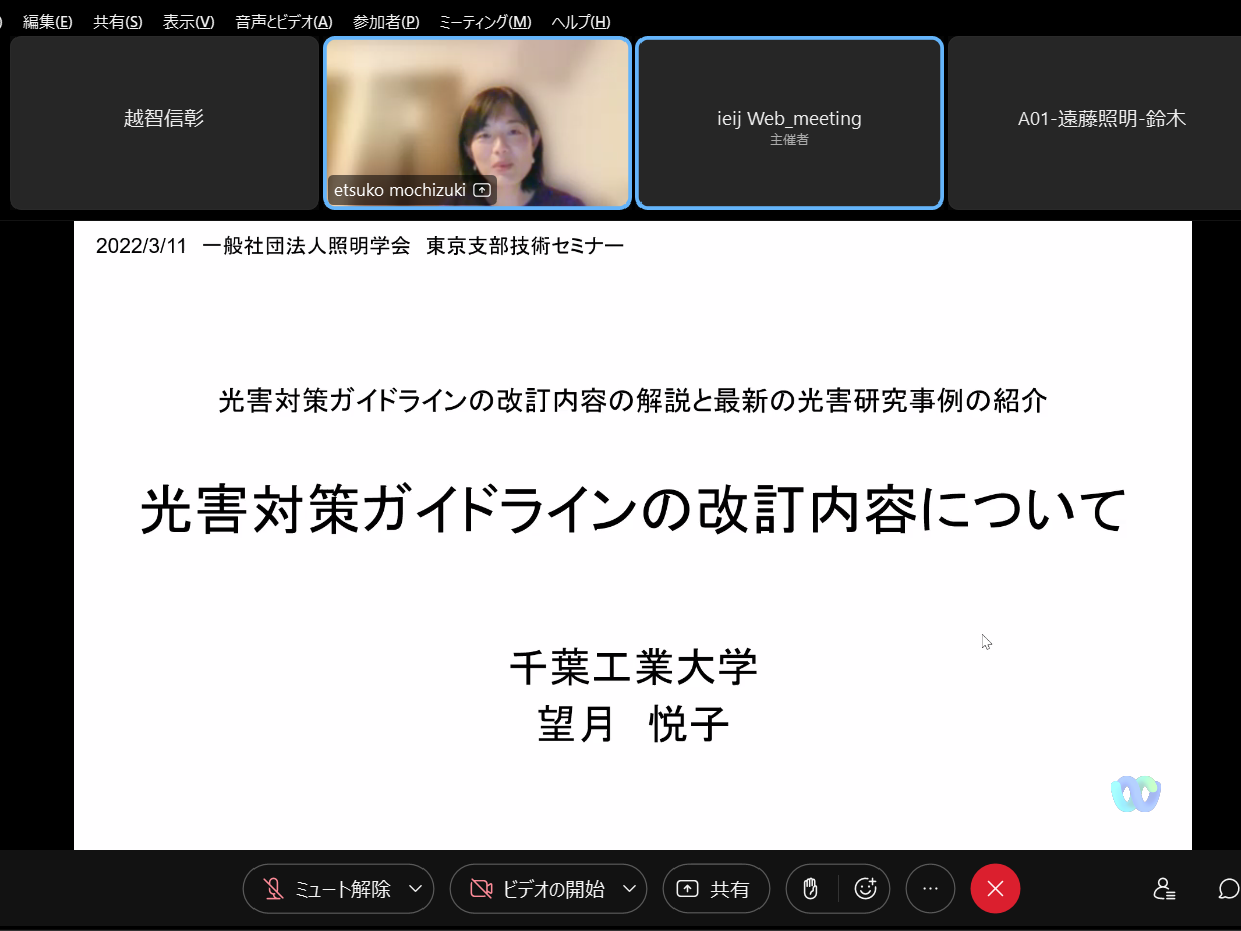Raise hand using the hand icon

pos(811,889)
